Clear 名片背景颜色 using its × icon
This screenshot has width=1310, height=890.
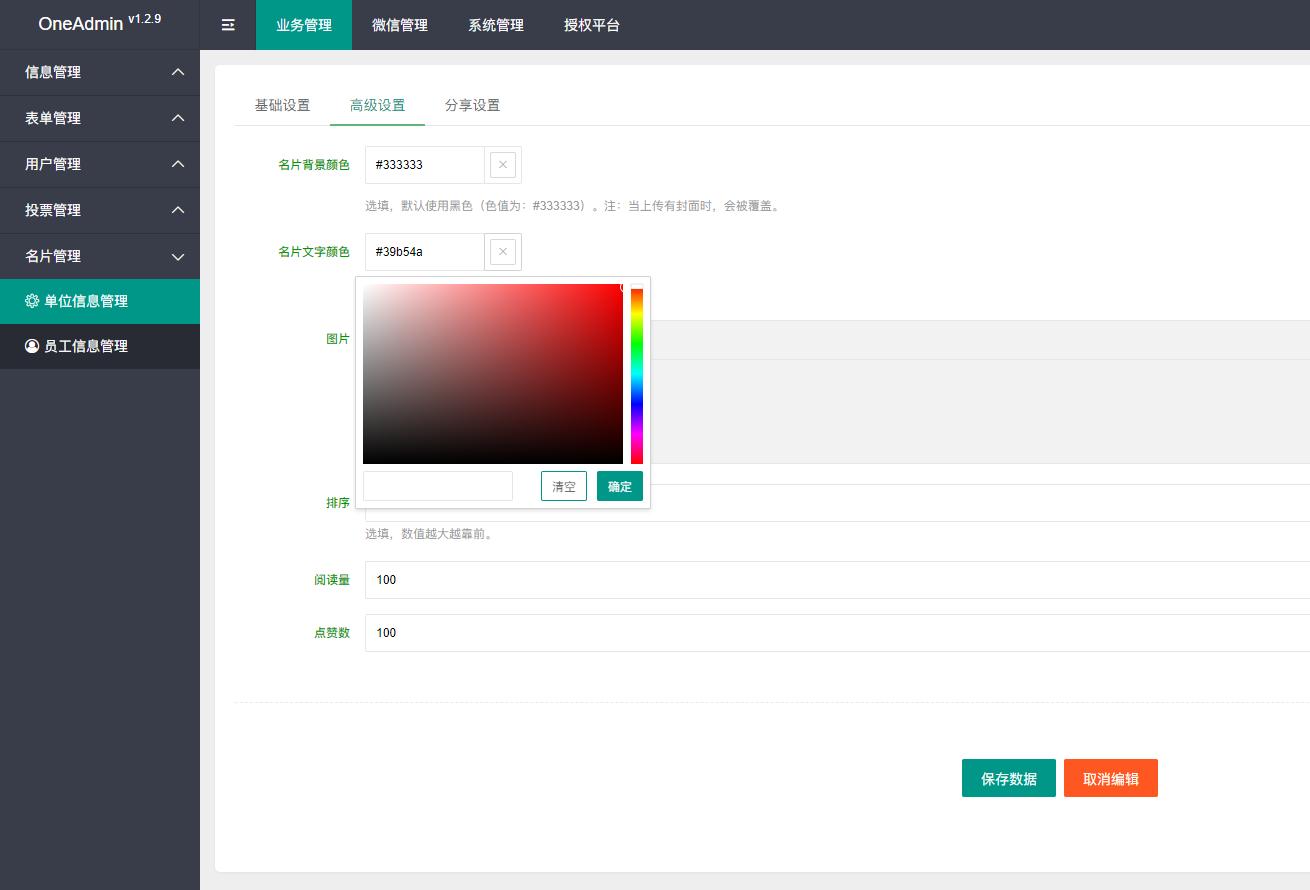click(x=502, y=164)
